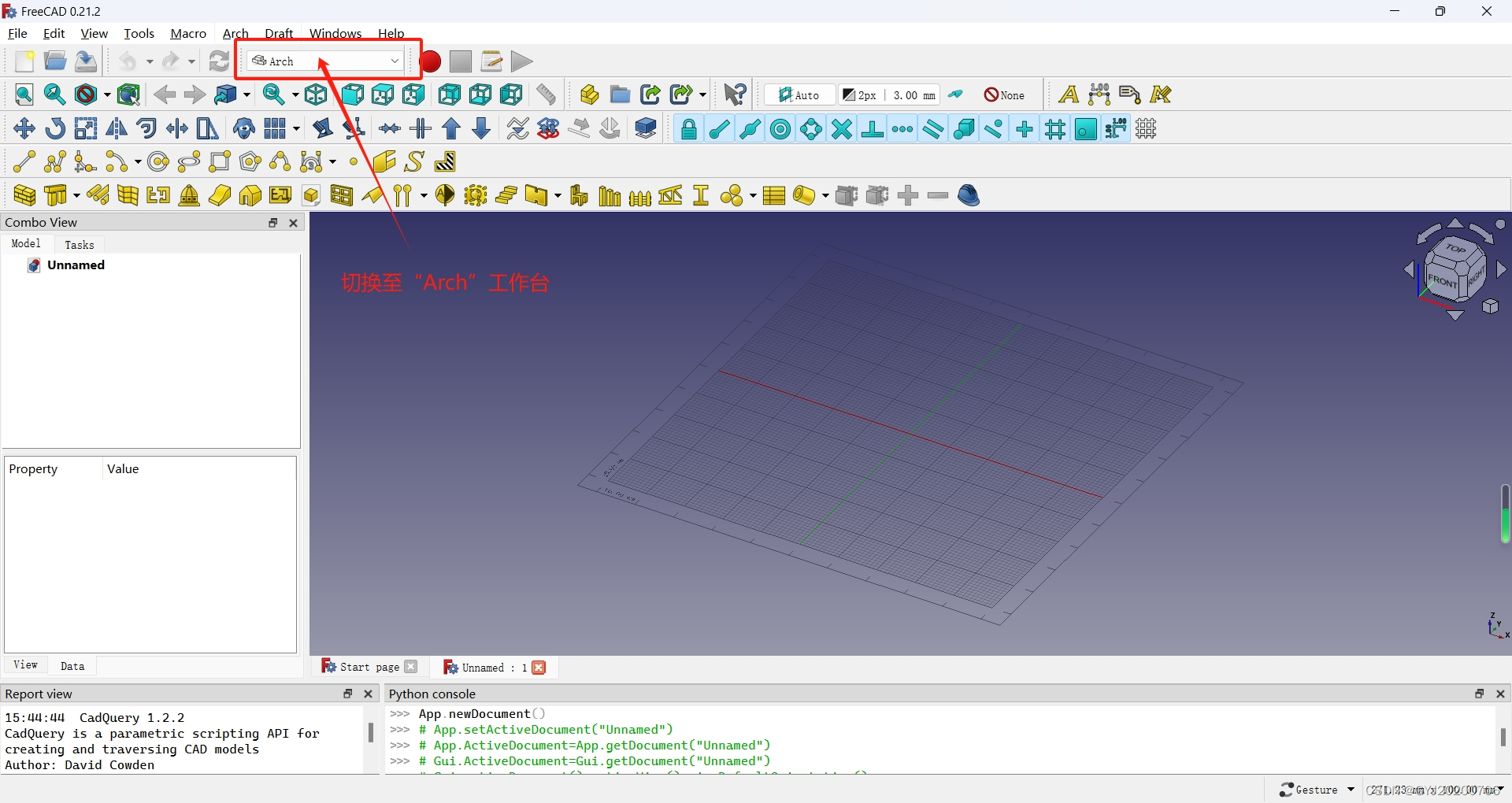1512x803 pixels.
Task: Toggle working plane snapping
Action: (x=1087, y=128)
